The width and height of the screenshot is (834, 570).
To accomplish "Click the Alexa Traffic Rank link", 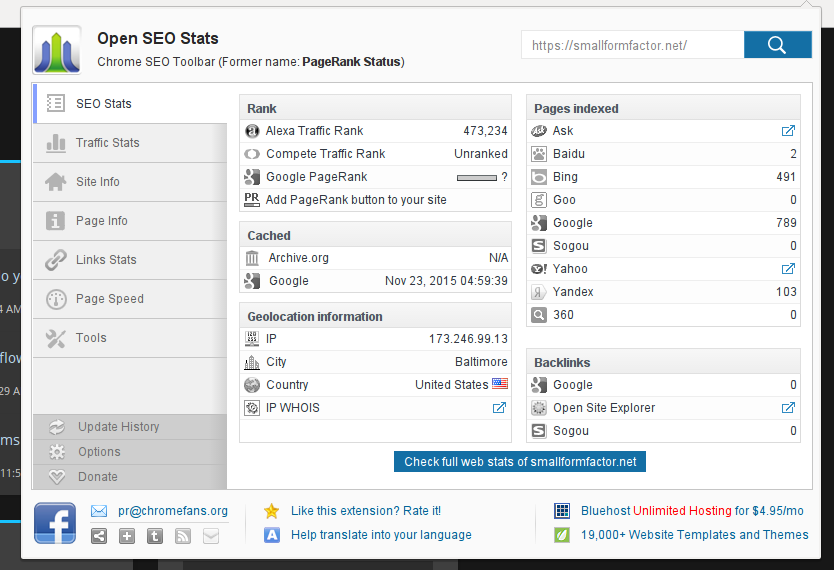I will (x=314, y=131).
